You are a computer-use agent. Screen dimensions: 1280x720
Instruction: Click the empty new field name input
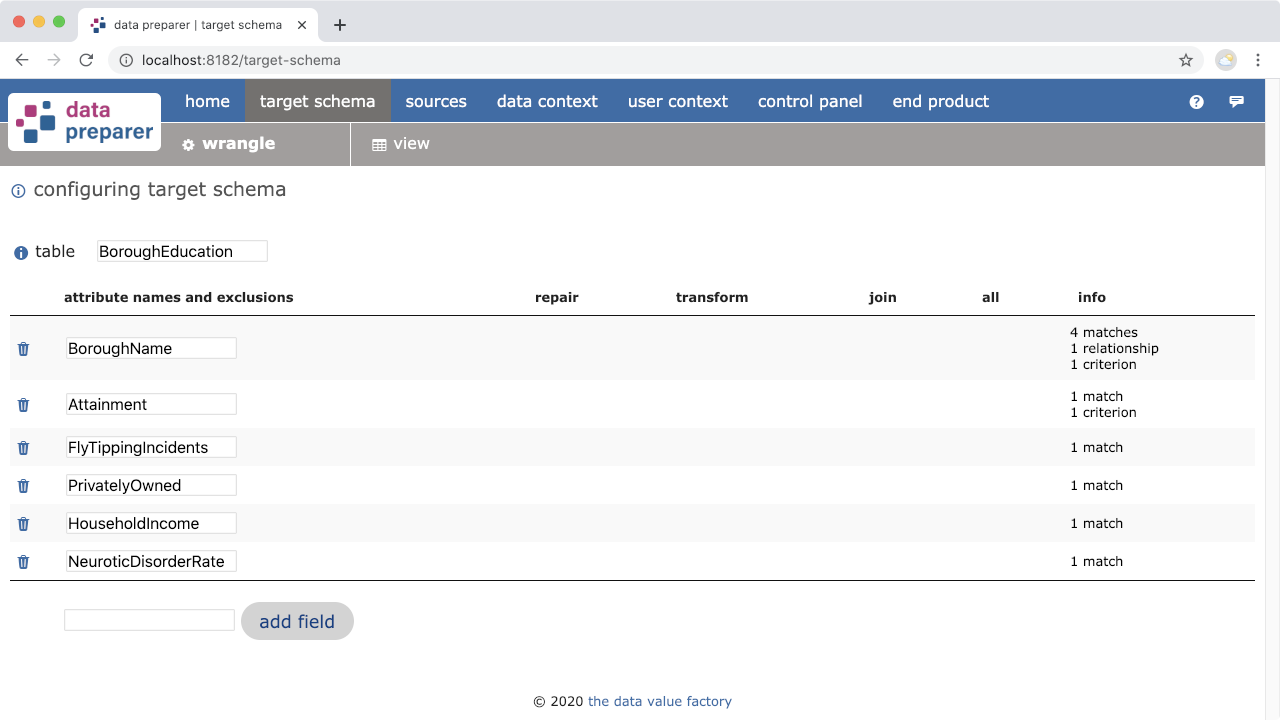point(149,620)
